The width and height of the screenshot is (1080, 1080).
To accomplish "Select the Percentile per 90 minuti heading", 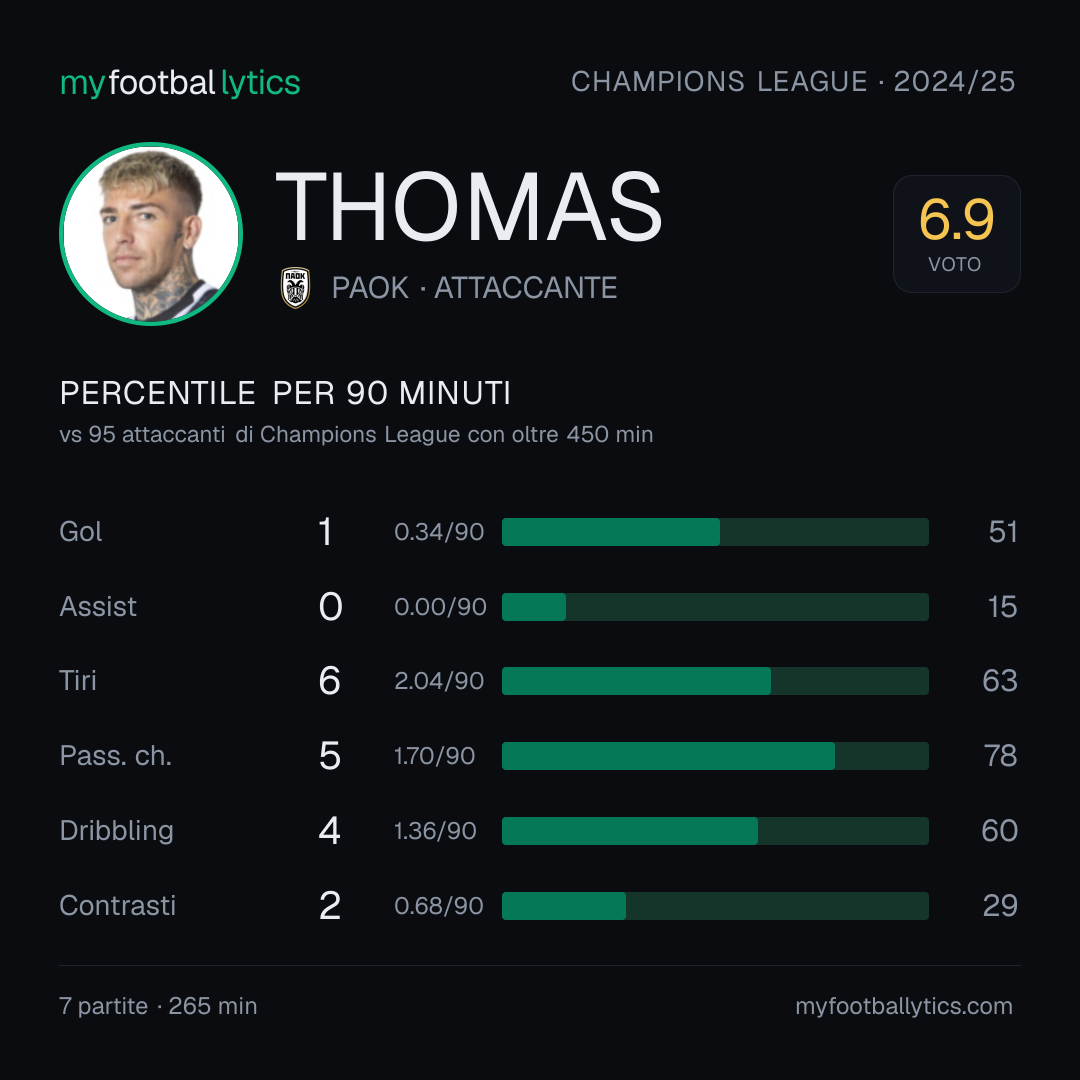I will (x=285, y=393).
